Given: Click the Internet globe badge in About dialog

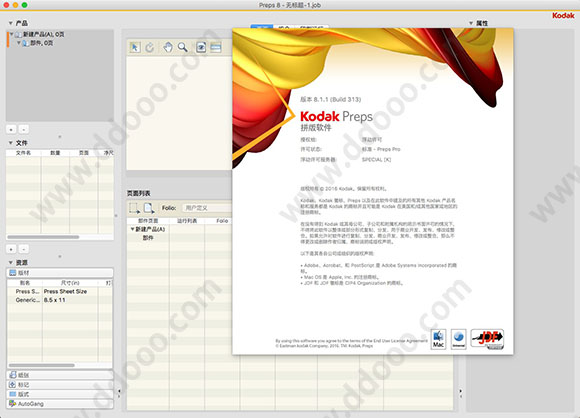Looking at the screenshot, I should (x=459, y=339).
